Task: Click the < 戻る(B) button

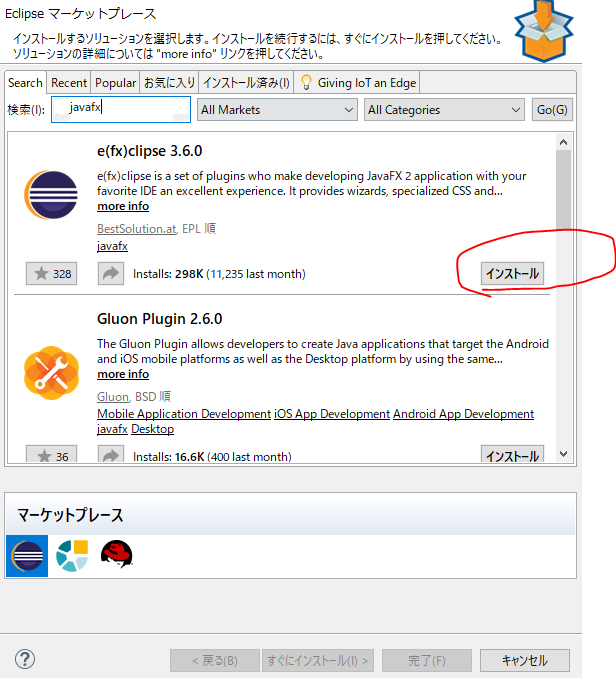Action: coord(215,660)
